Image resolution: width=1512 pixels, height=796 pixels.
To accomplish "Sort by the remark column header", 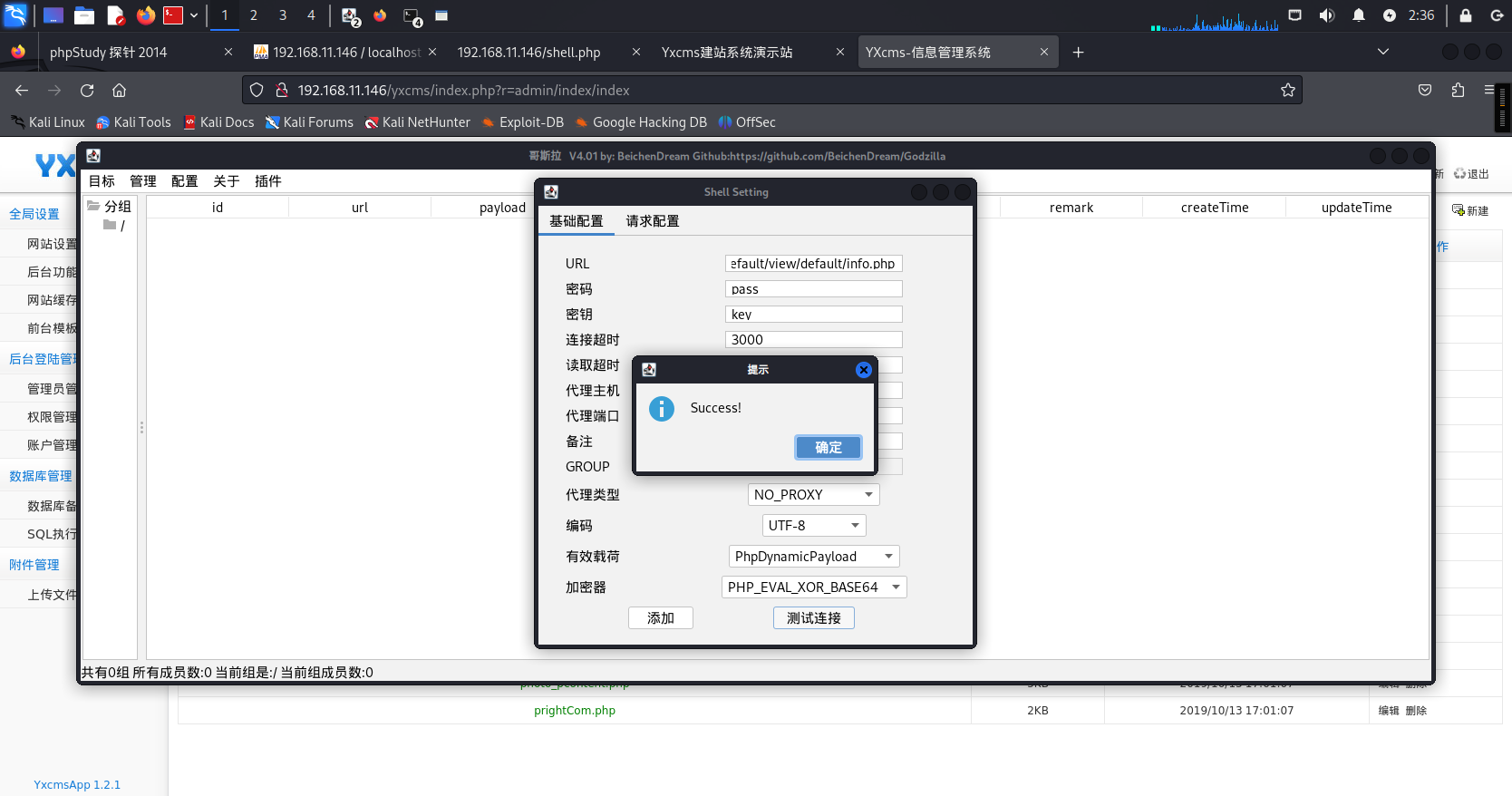I will point(1071,208).
